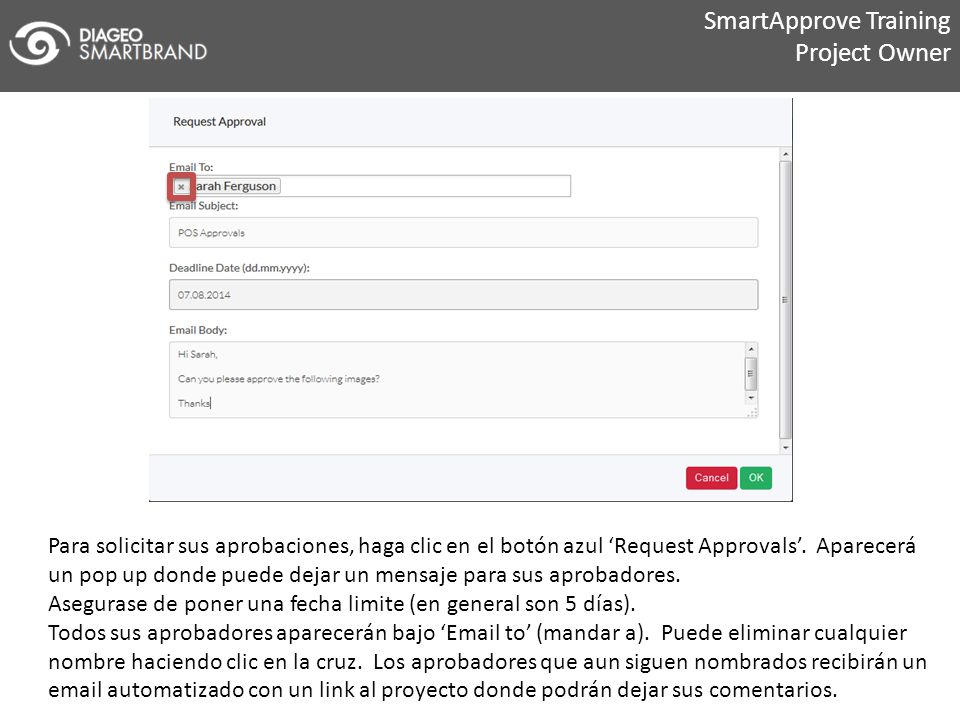Click the Sarah Ferguson recipient tag
Image resolution: width=960 pixels, height=720 pixels.
pyautogui.click(x=227, y=186)
